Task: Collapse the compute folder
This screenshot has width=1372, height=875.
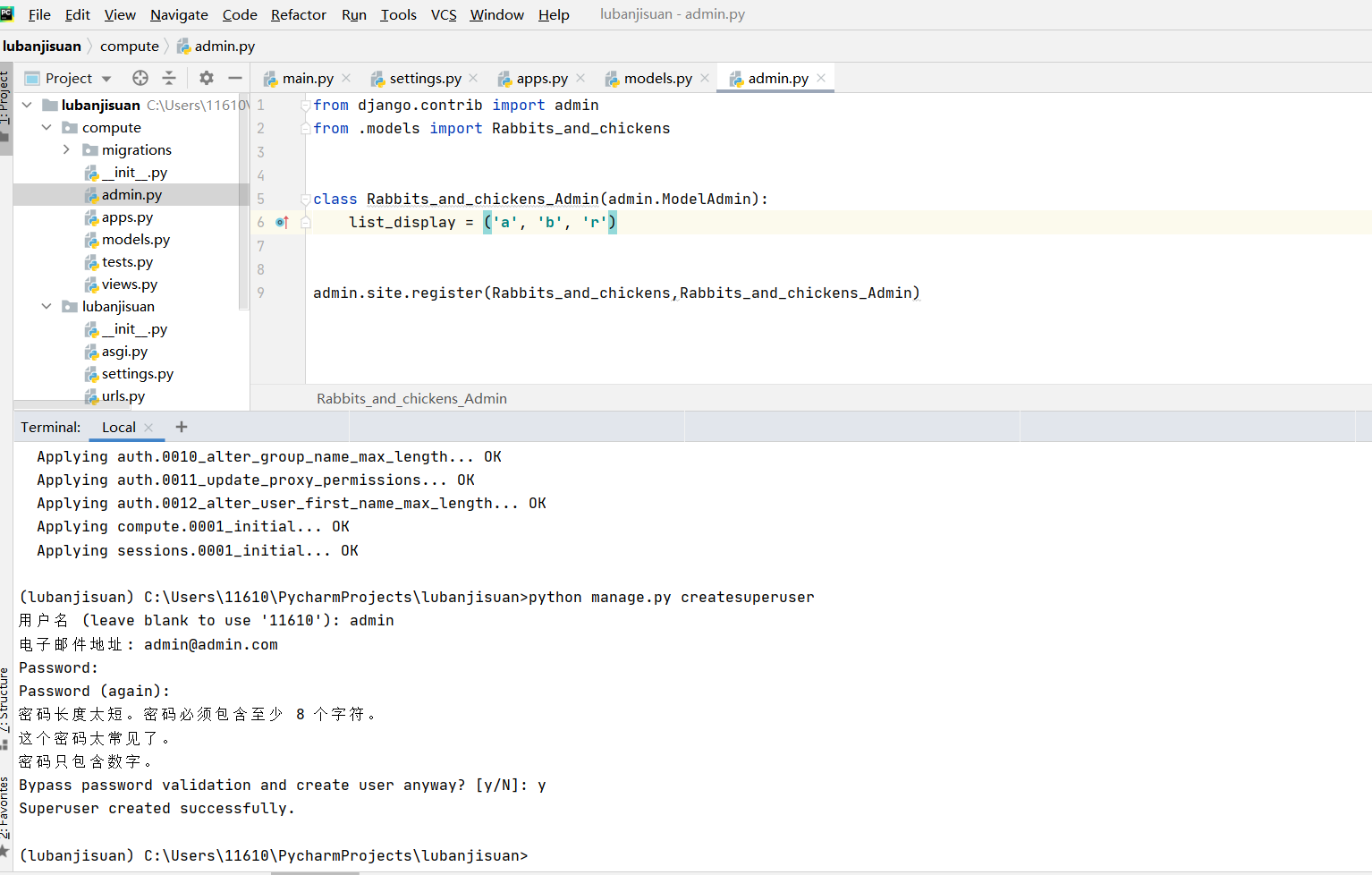Action: [x=47, y=127]
